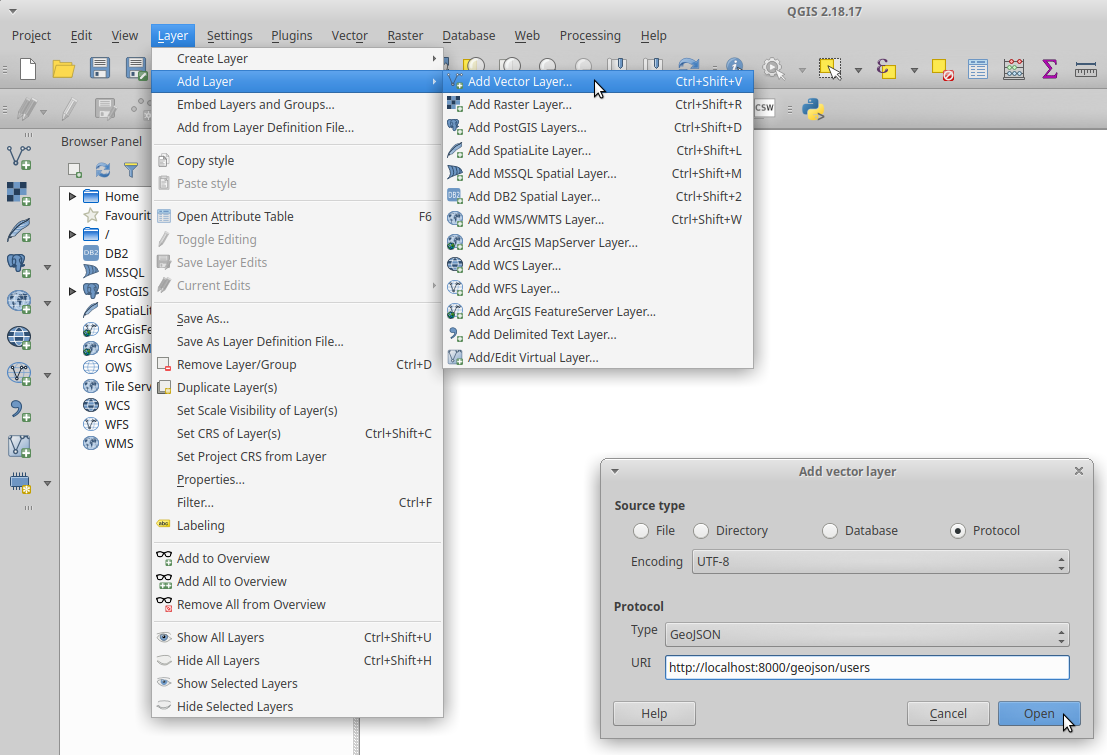
Task: Select the Database radio button
Action: 830,531
